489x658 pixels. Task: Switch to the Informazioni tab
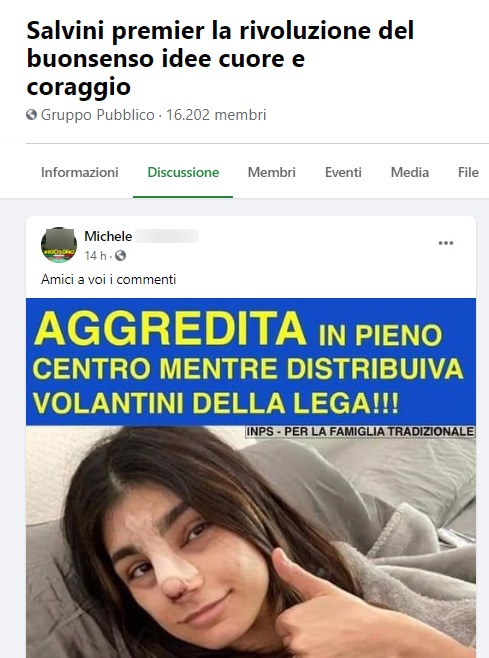(79, 172)
